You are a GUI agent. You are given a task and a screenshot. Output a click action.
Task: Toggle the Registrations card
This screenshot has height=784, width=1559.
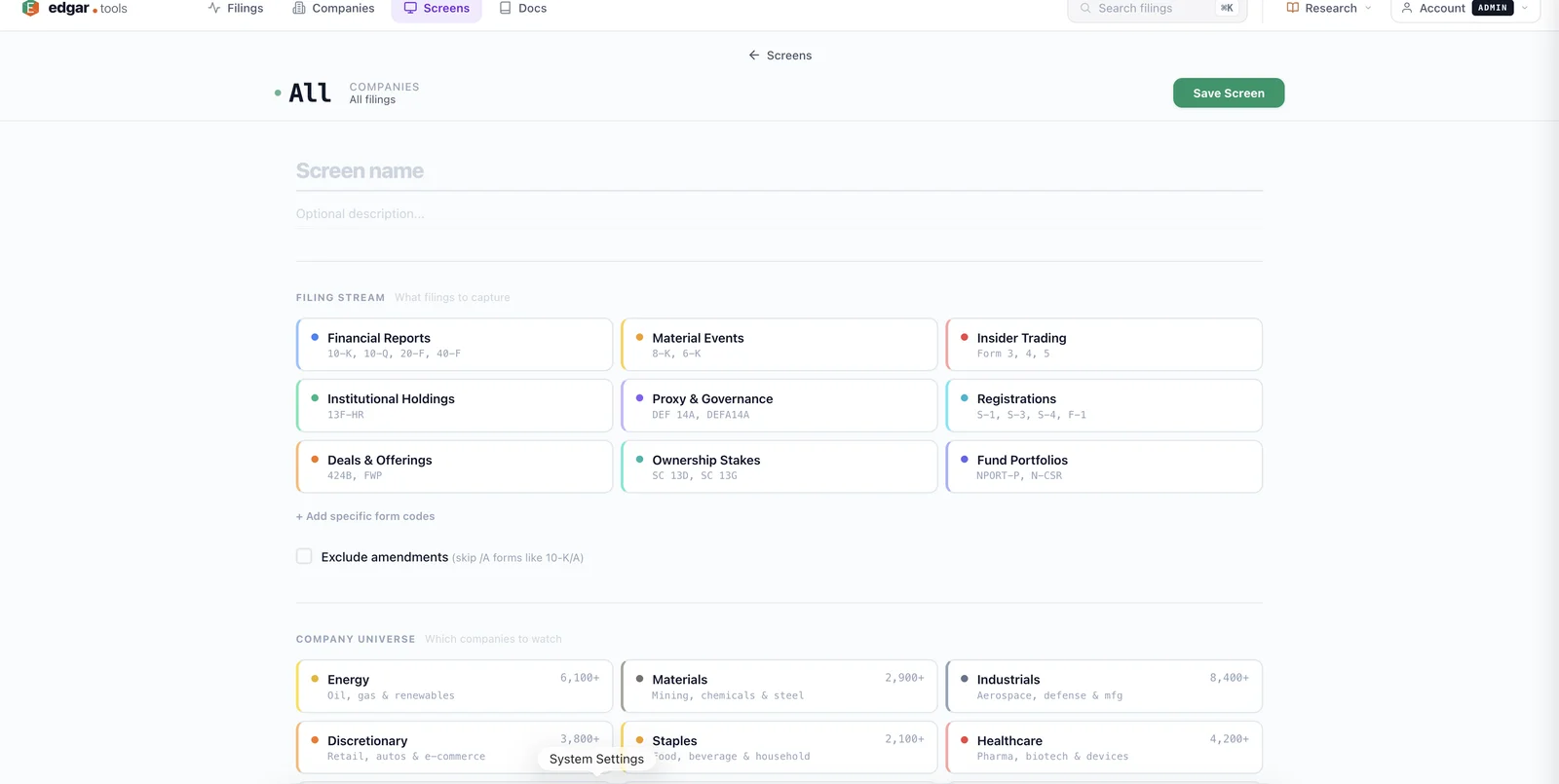click(1103, 406)
